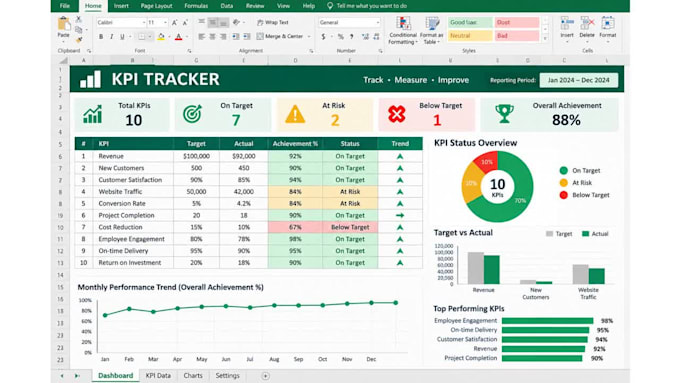Select the Format Painter brush
680x383 pixels.
point(79,40)
